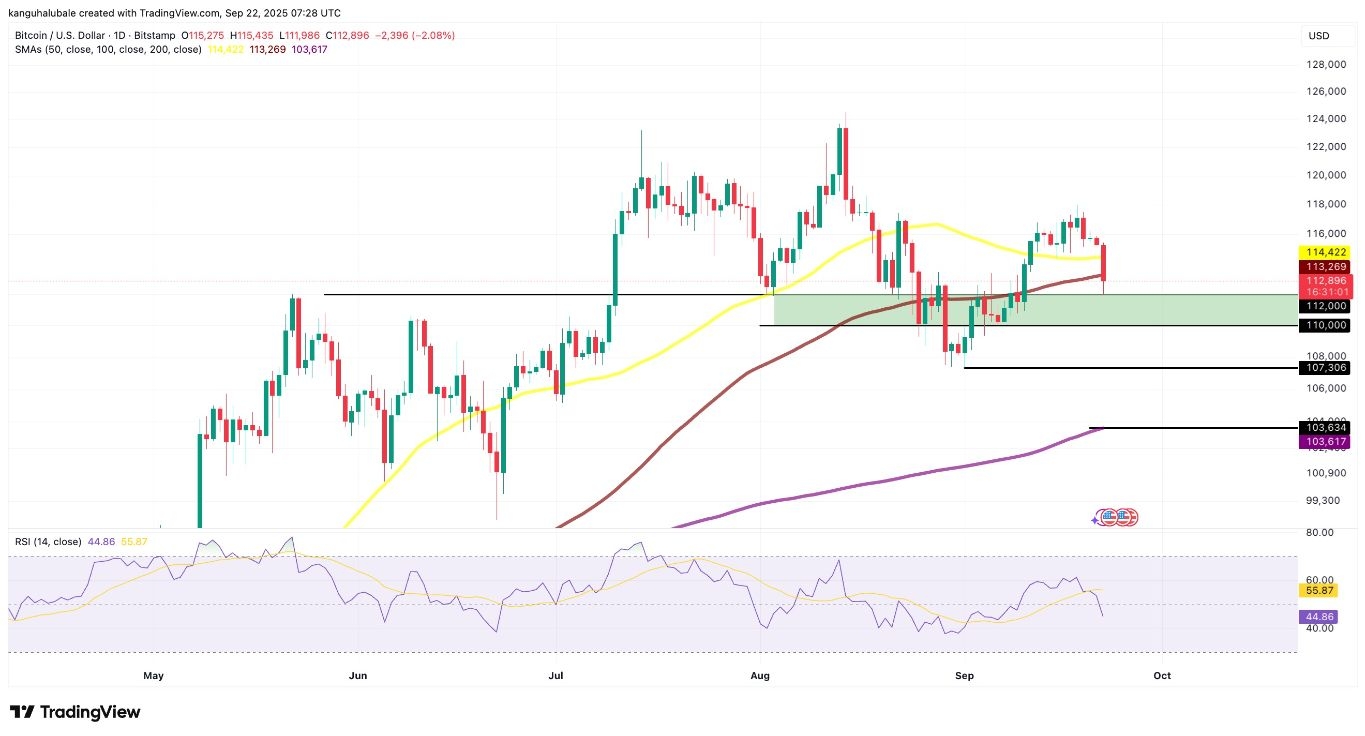This screenshot has width=1365, height=736.
Task: Click the rightmost flag event bubble
Action: (x=1133, y=517)
